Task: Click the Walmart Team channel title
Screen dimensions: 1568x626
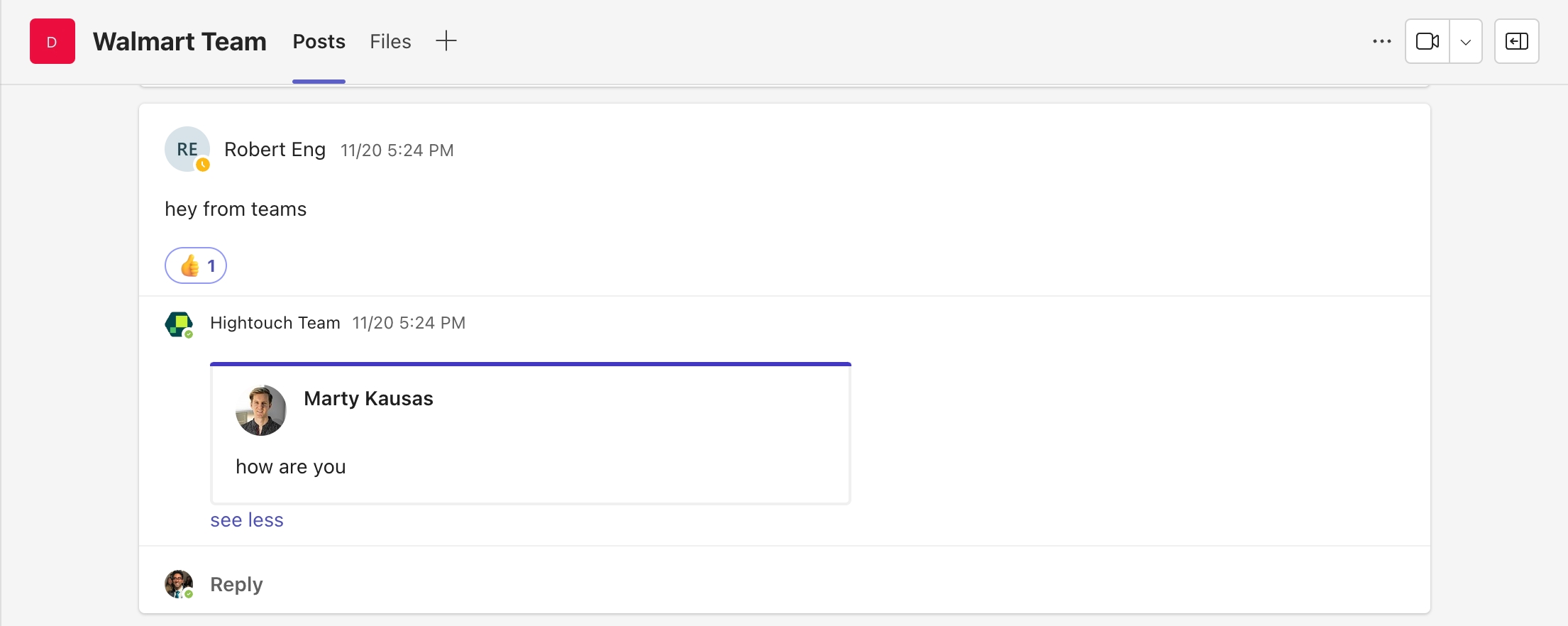Action: pos(180,42)
